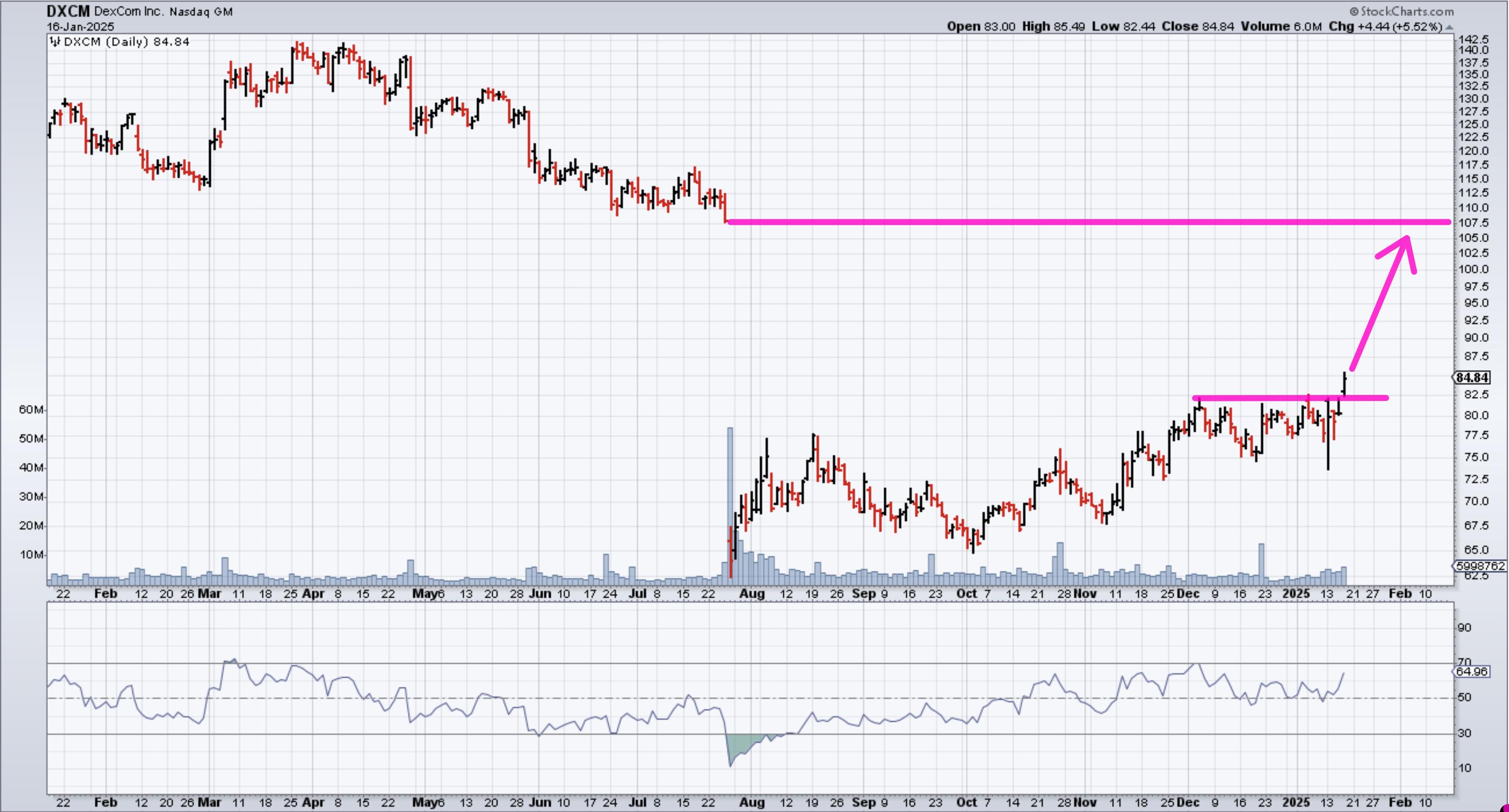Click the 5998762 volume tag on the right axis
Viewport: 1509px width, 812px height.
(1480, 566)
